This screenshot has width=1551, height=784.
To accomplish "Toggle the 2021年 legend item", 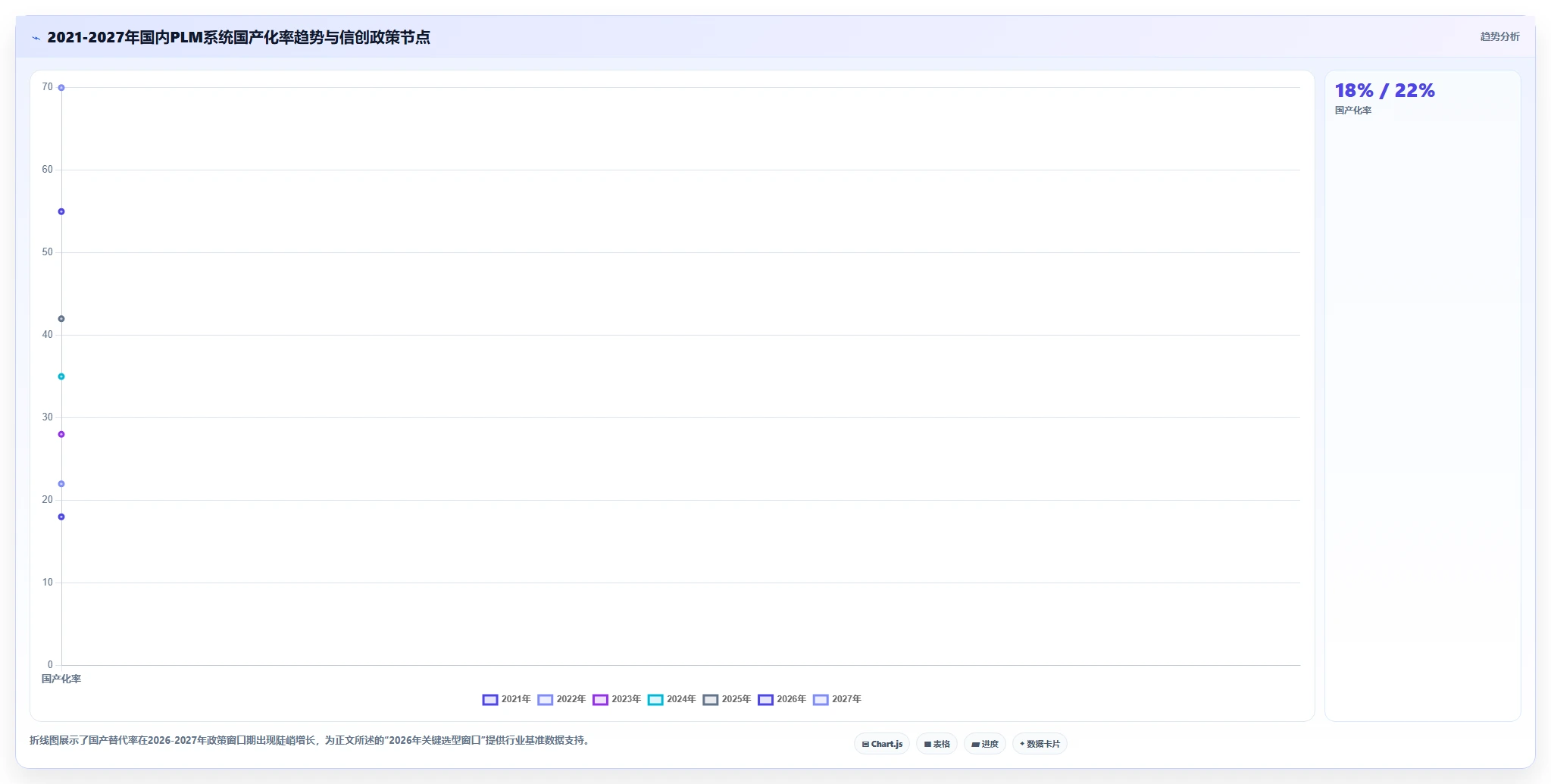I will (x=507, y=699).
